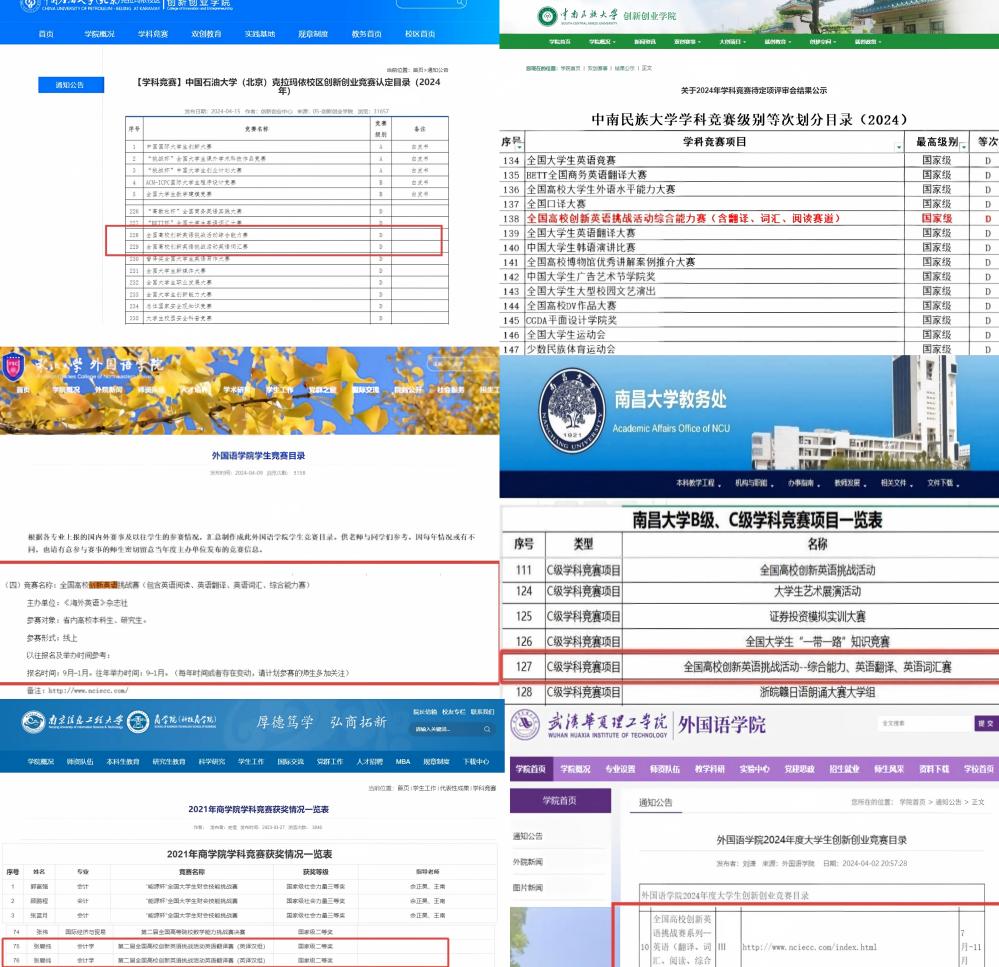This screenshot has width=999, height=967.
Task: Select row 125 证券投资模拟实训大赛
Action: [x=750, y=616]
